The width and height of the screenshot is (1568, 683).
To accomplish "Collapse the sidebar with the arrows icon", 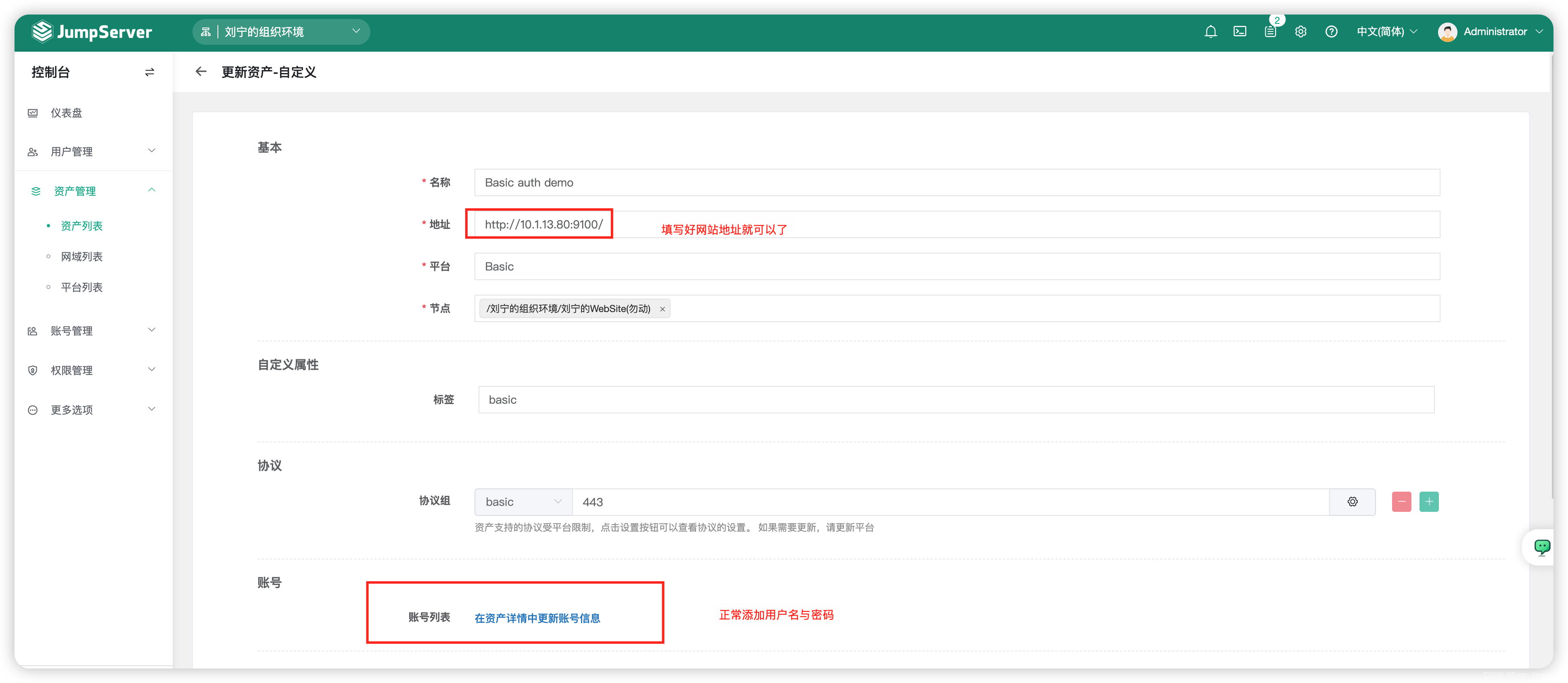I will 149,72.
